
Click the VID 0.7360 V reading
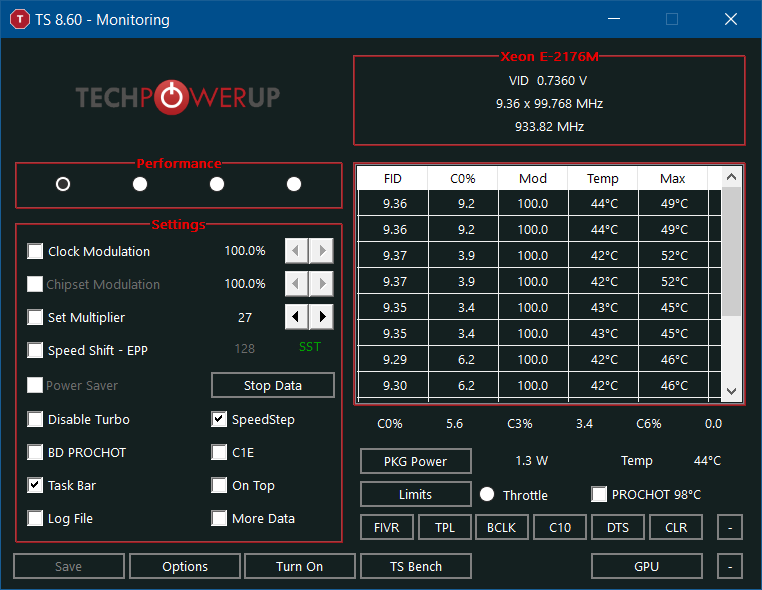click(x=548, y=81)
